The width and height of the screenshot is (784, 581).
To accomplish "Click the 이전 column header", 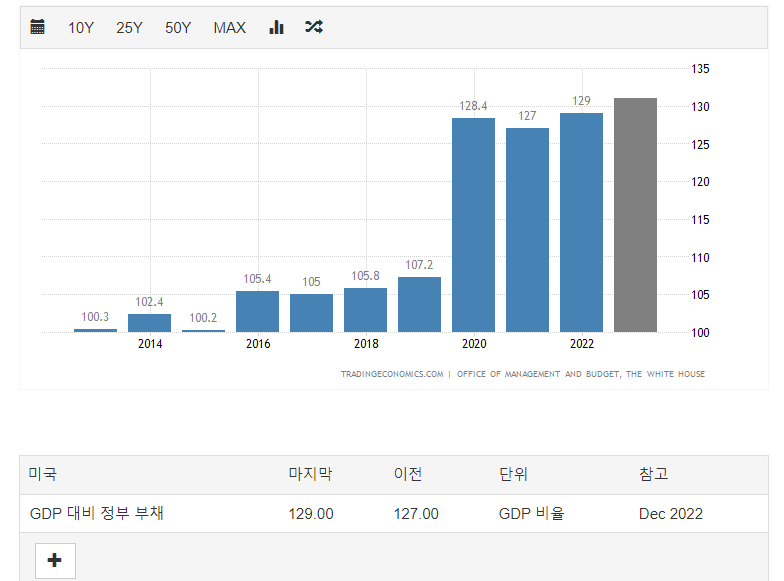I will coord(408,474).
